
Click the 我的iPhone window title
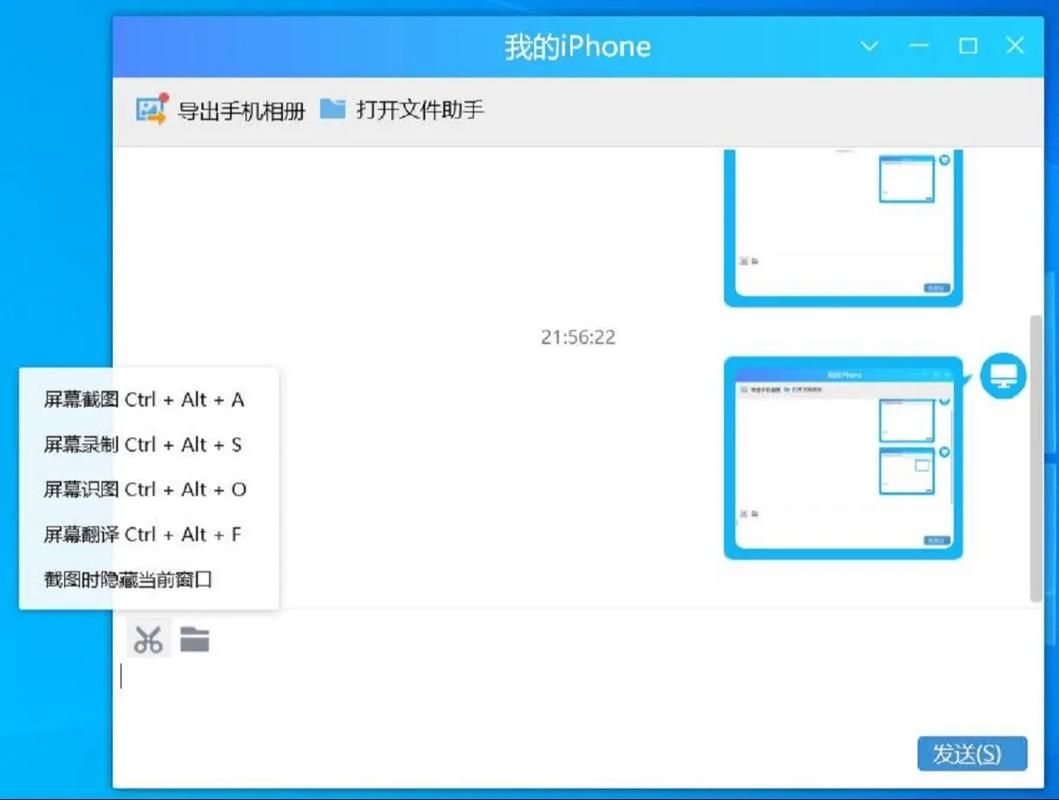point(577,47)
